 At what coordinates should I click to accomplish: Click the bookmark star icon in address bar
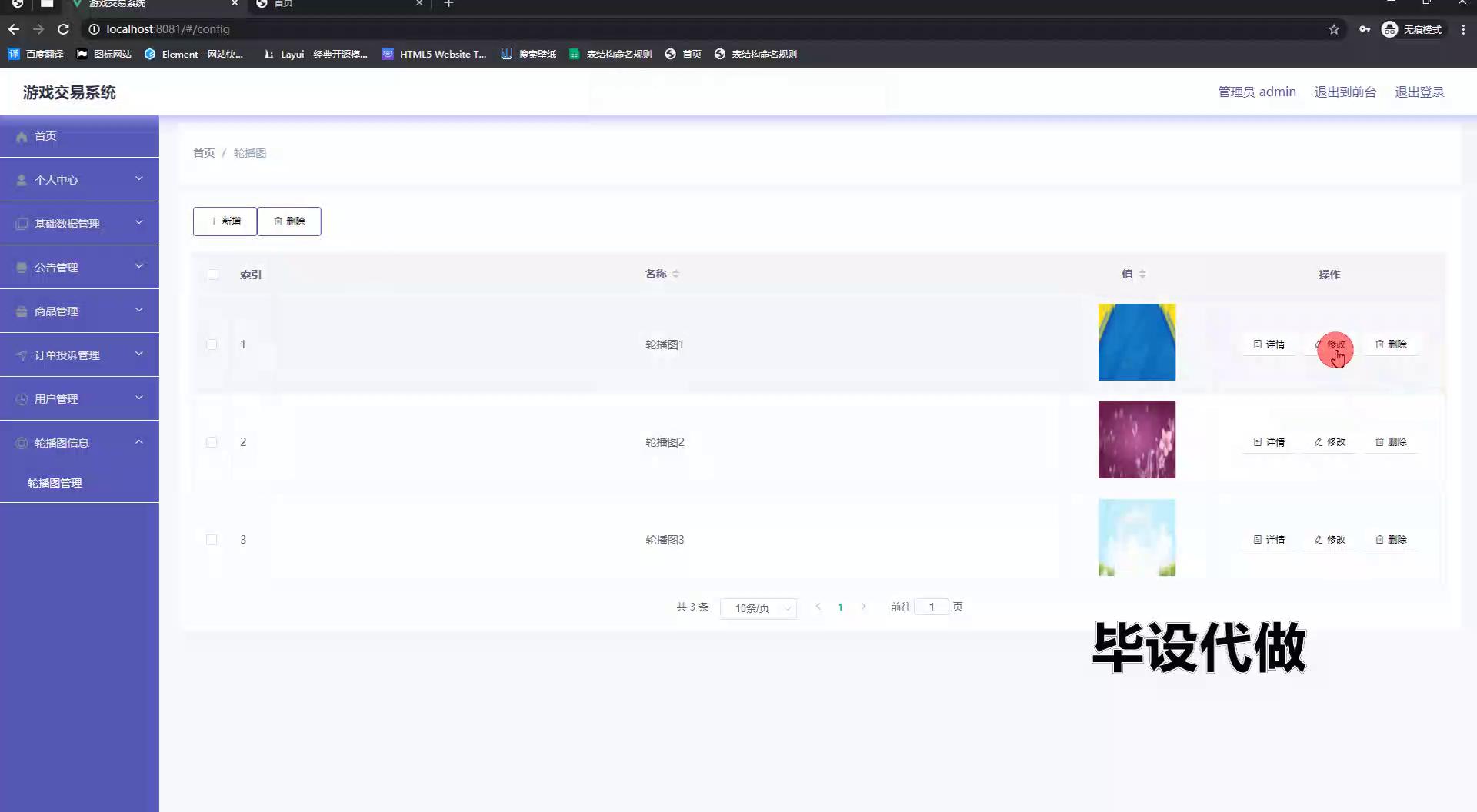pos(1334,29)
